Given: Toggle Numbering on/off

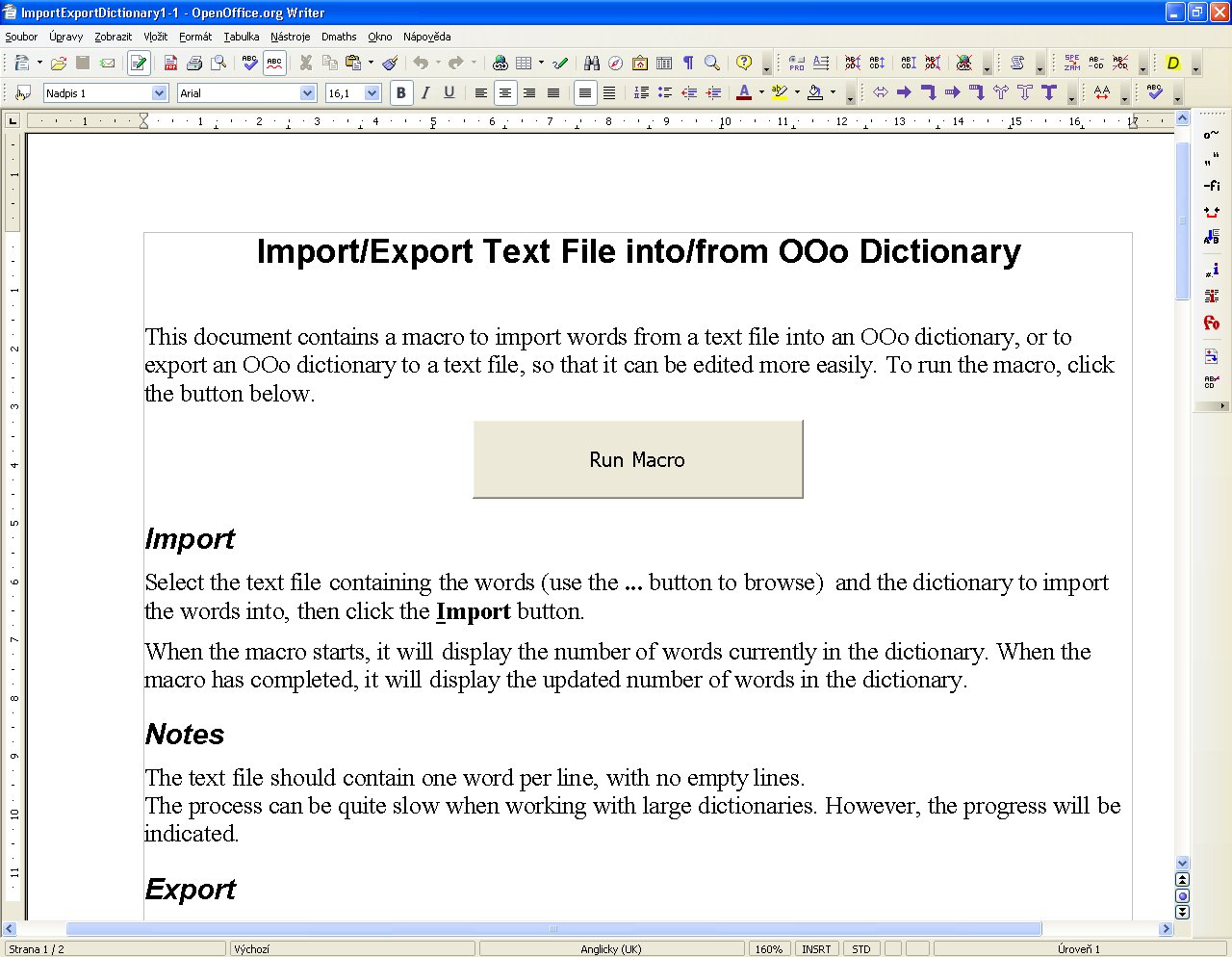Looking at the screenshot, I should coord(641,92).
